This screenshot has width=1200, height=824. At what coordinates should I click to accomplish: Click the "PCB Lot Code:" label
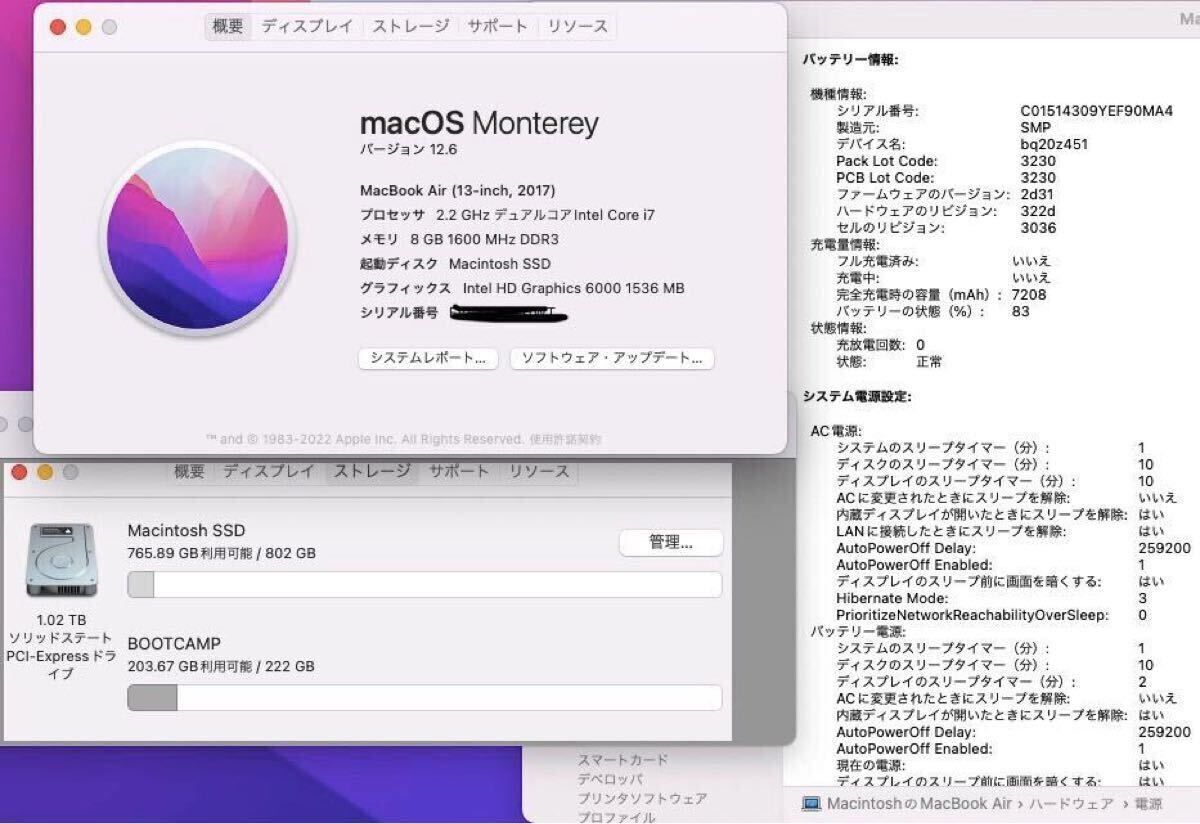pyautogui.click(x=885, y=177)
